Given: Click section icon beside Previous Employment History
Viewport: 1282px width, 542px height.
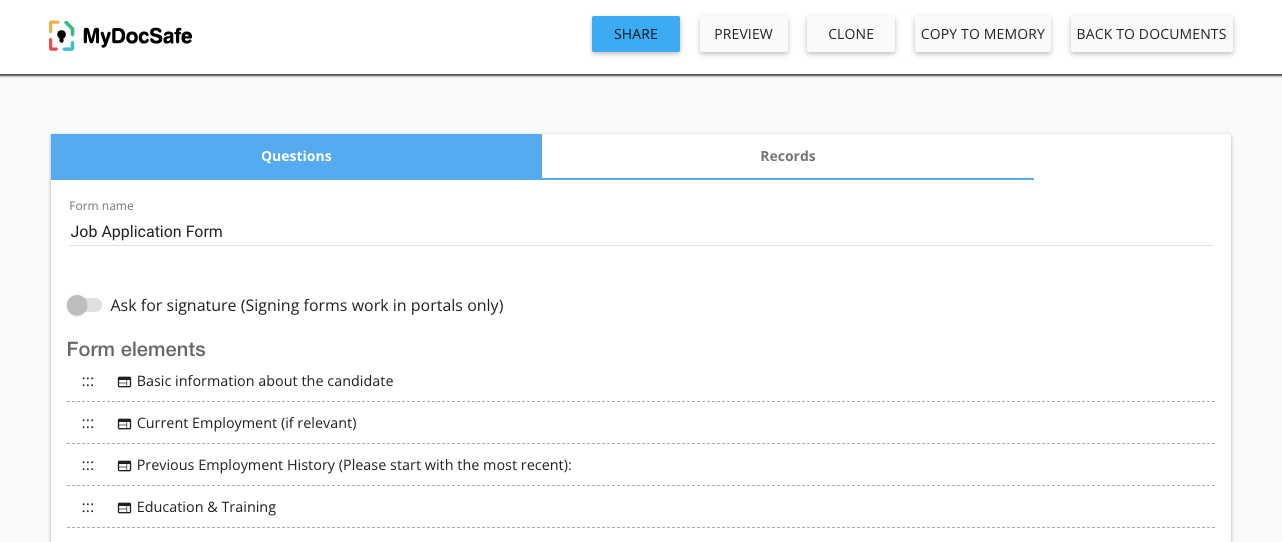Looking at the screenshot, I should coord(125,466).
